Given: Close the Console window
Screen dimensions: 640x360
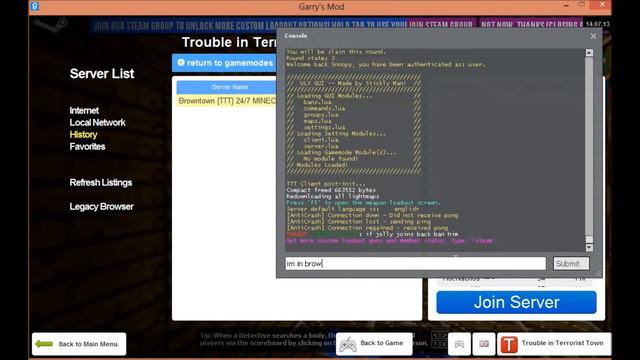Looking at the screenshot, I should pos(593,36).
